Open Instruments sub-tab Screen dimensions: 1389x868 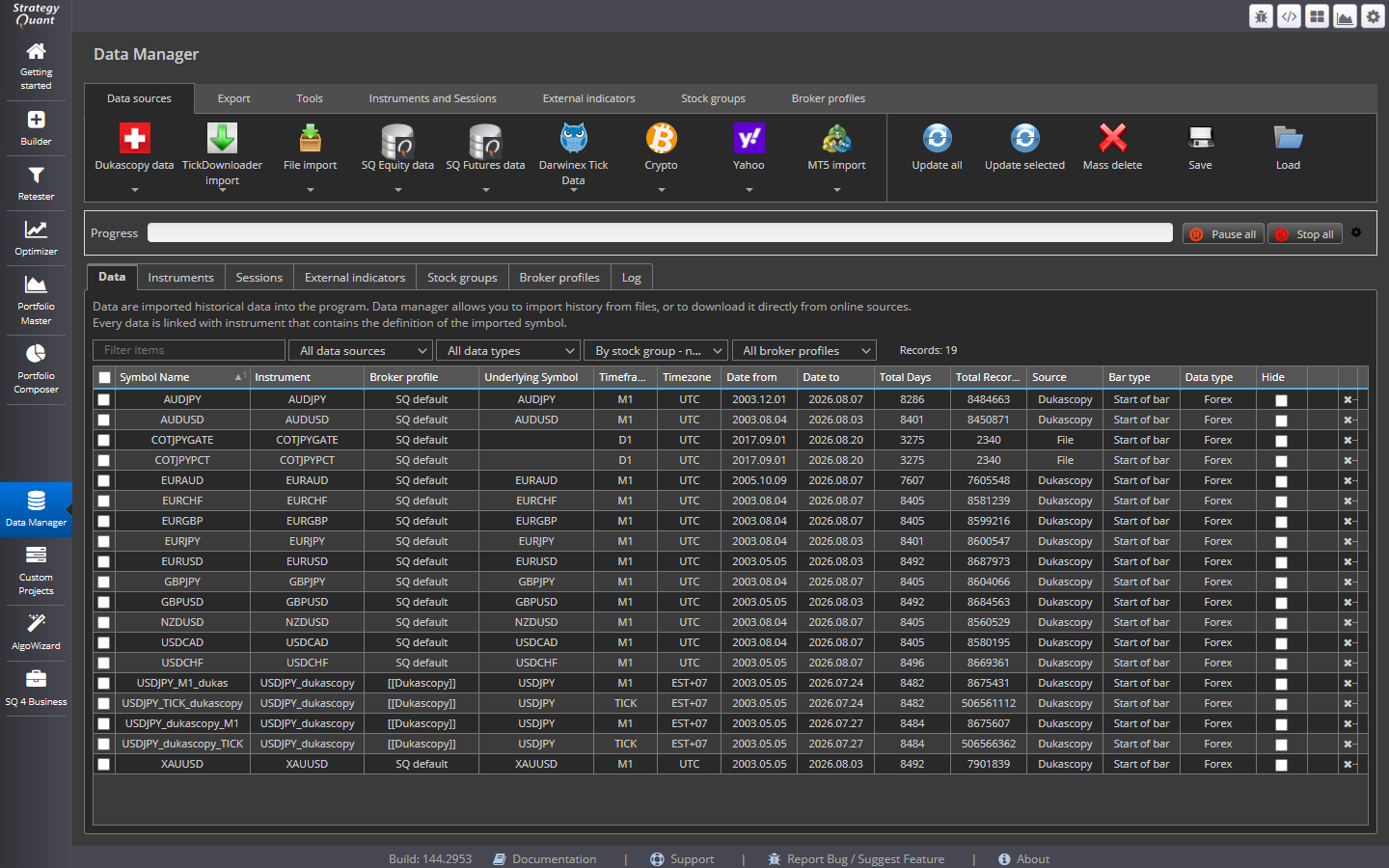coord(180,278)
